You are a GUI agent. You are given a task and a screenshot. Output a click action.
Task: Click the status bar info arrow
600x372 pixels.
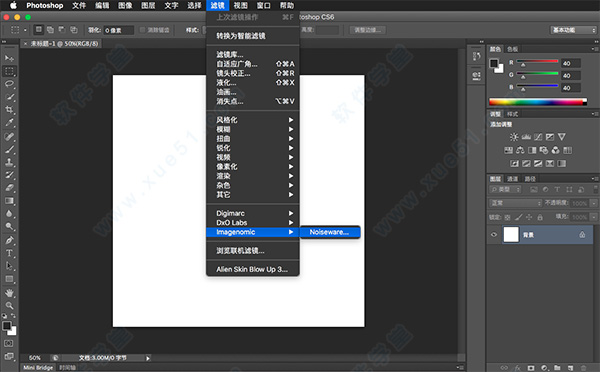click(148, 358)
